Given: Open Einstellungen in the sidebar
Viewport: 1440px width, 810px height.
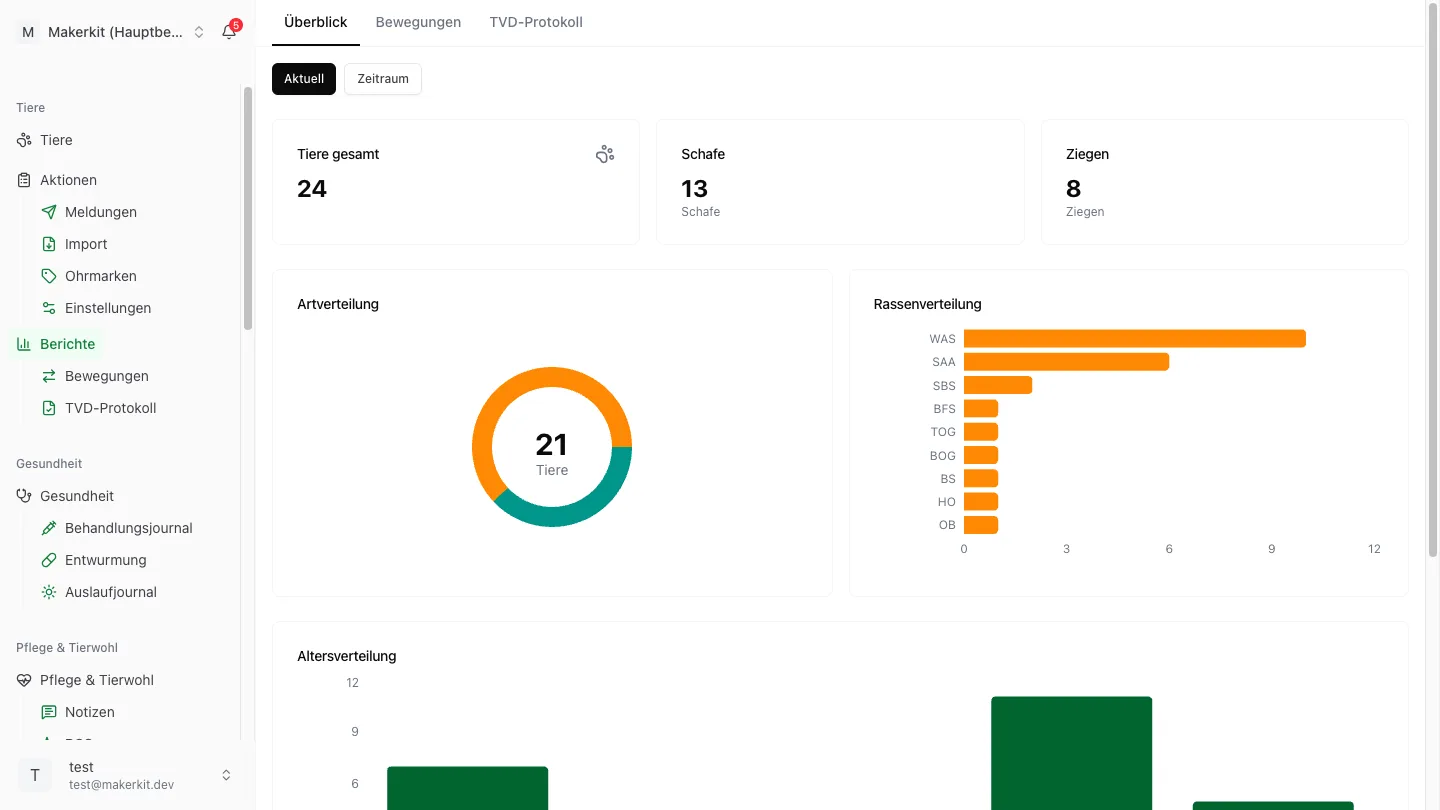Looking at the screenshot, I should coord(108,308).
